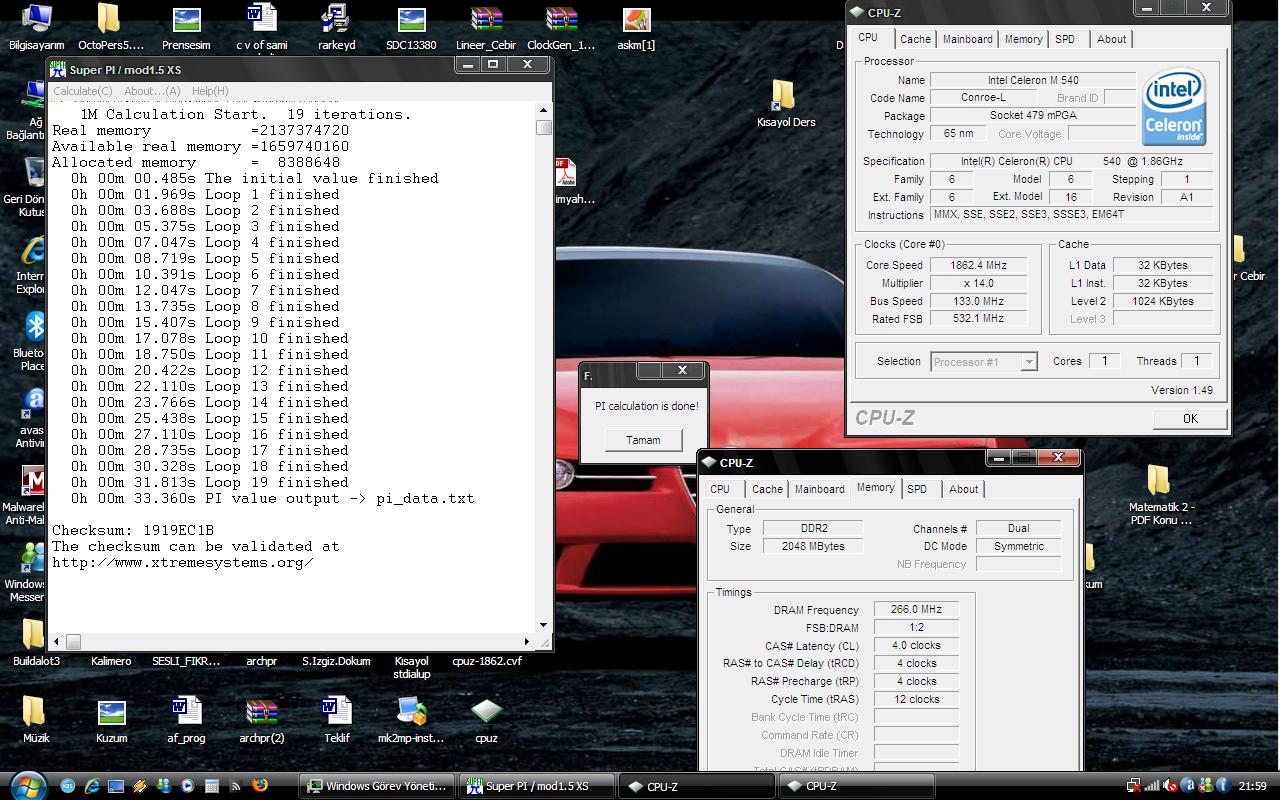Click Super PI scroll down arrow
The width and height of the screenshot is (1280, 800).
click(544, 624)
